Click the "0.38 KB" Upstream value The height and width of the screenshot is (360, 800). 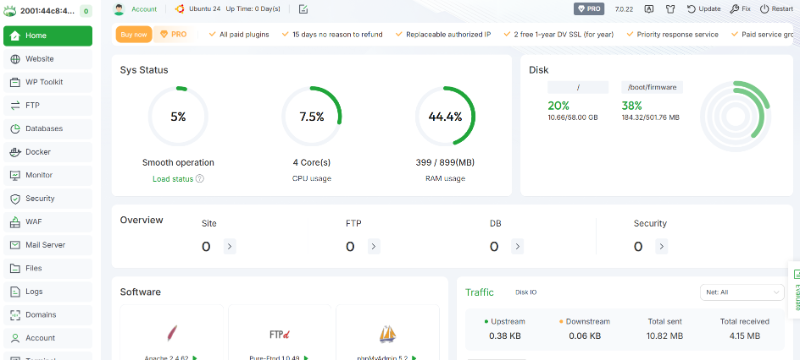click(x=505, y=336)
